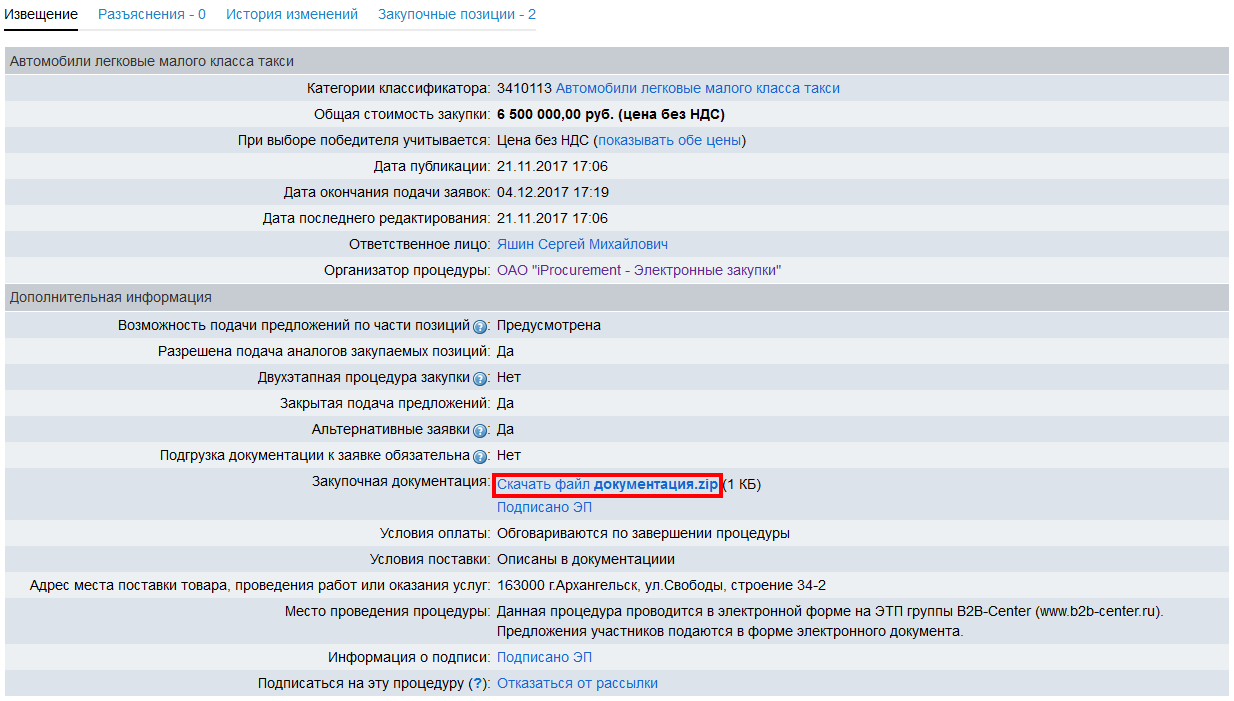
Task: Click the Дополнительная информация section header
Action: (x=110, y=298)
